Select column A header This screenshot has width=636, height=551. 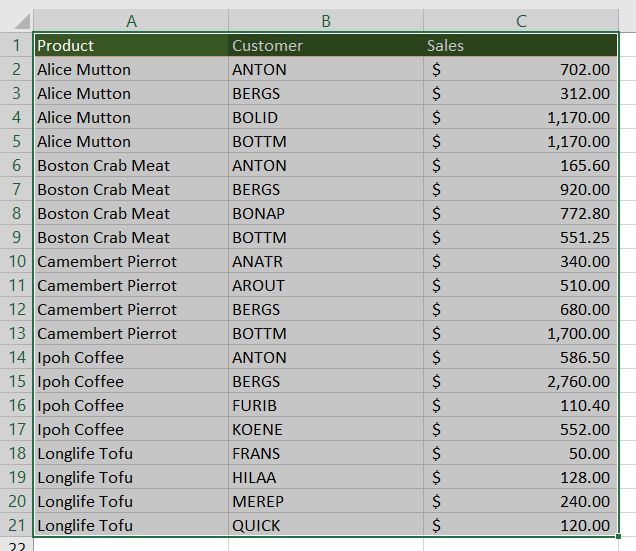[x=131, y=21]
